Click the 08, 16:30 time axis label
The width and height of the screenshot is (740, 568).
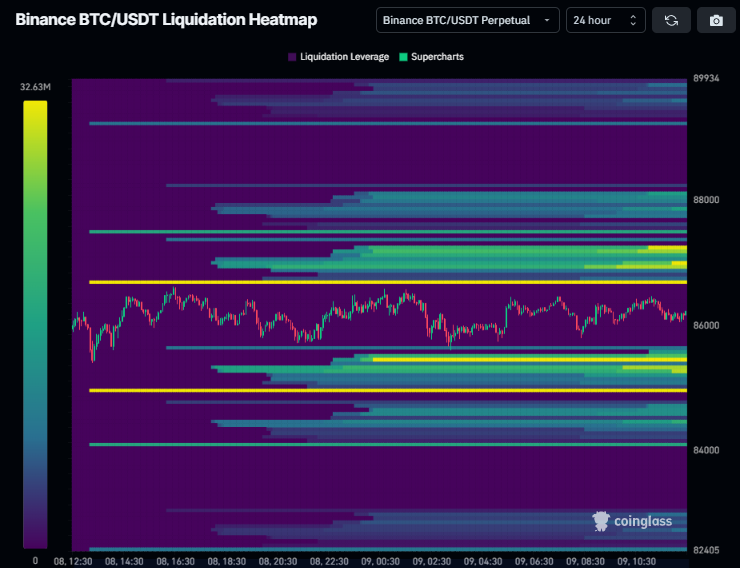pyautogui.click(x=176, y=561)
